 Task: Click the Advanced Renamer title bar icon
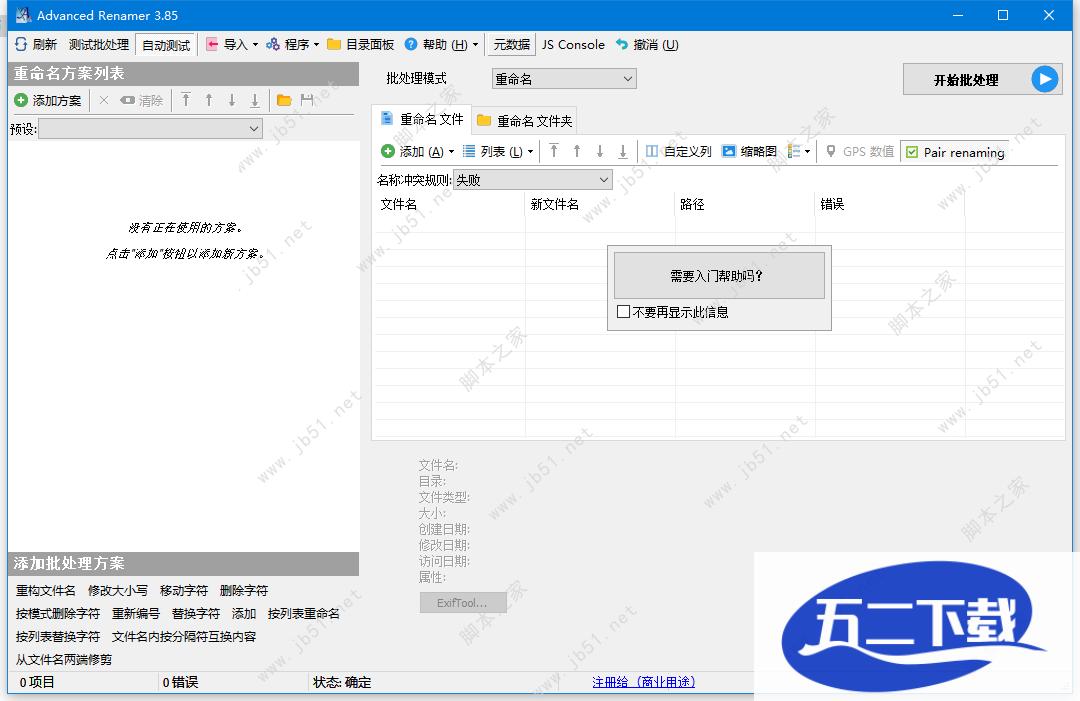[x=23, y=14]
